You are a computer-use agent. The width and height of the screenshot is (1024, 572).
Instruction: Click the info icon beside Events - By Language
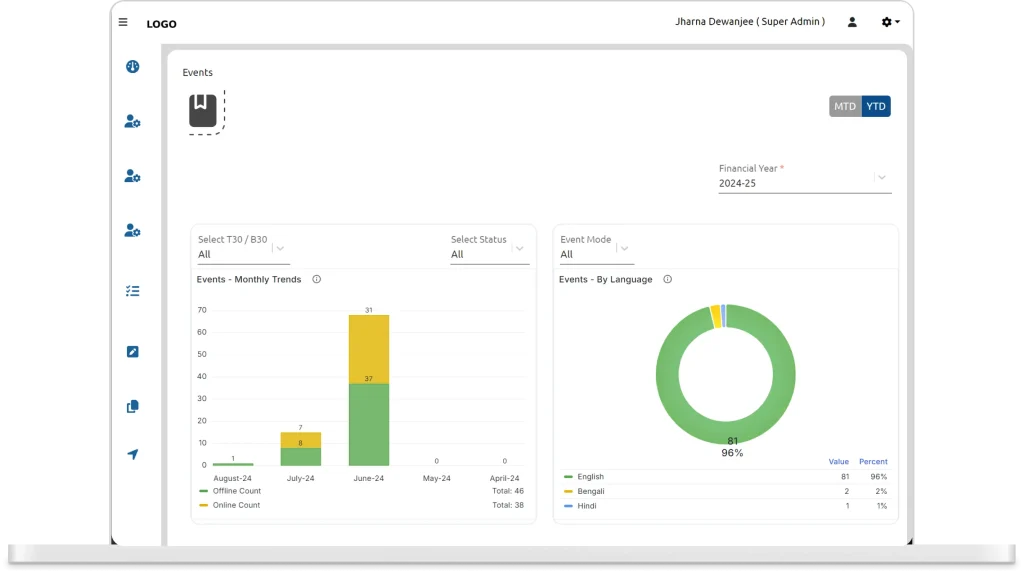coord(667,280)
